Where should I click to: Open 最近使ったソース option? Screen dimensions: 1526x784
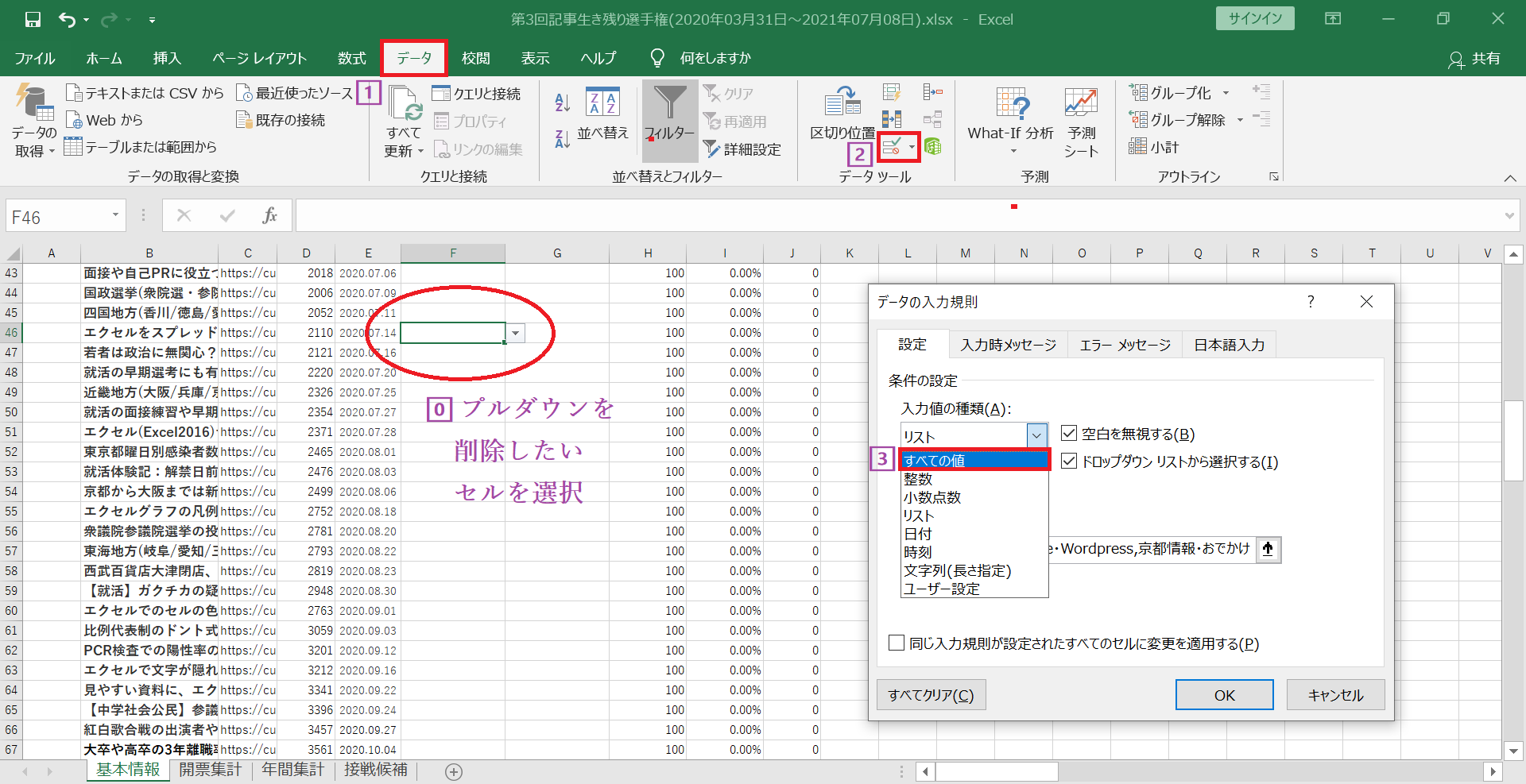(x=294, y=93)
